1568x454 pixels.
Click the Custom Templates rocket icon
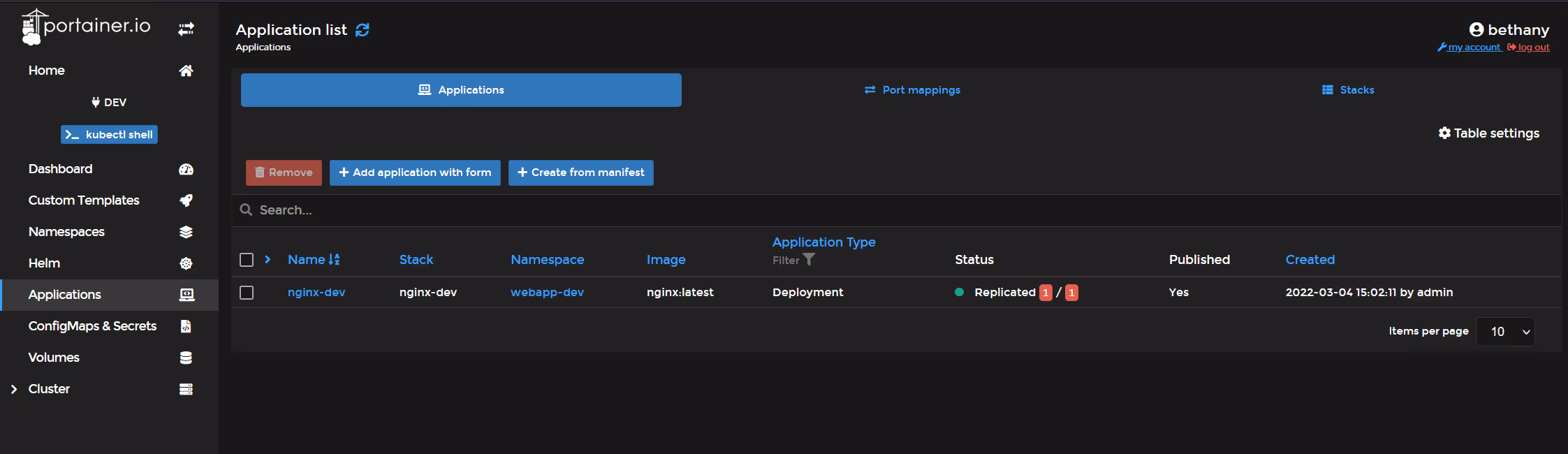[x=186, y=200]
